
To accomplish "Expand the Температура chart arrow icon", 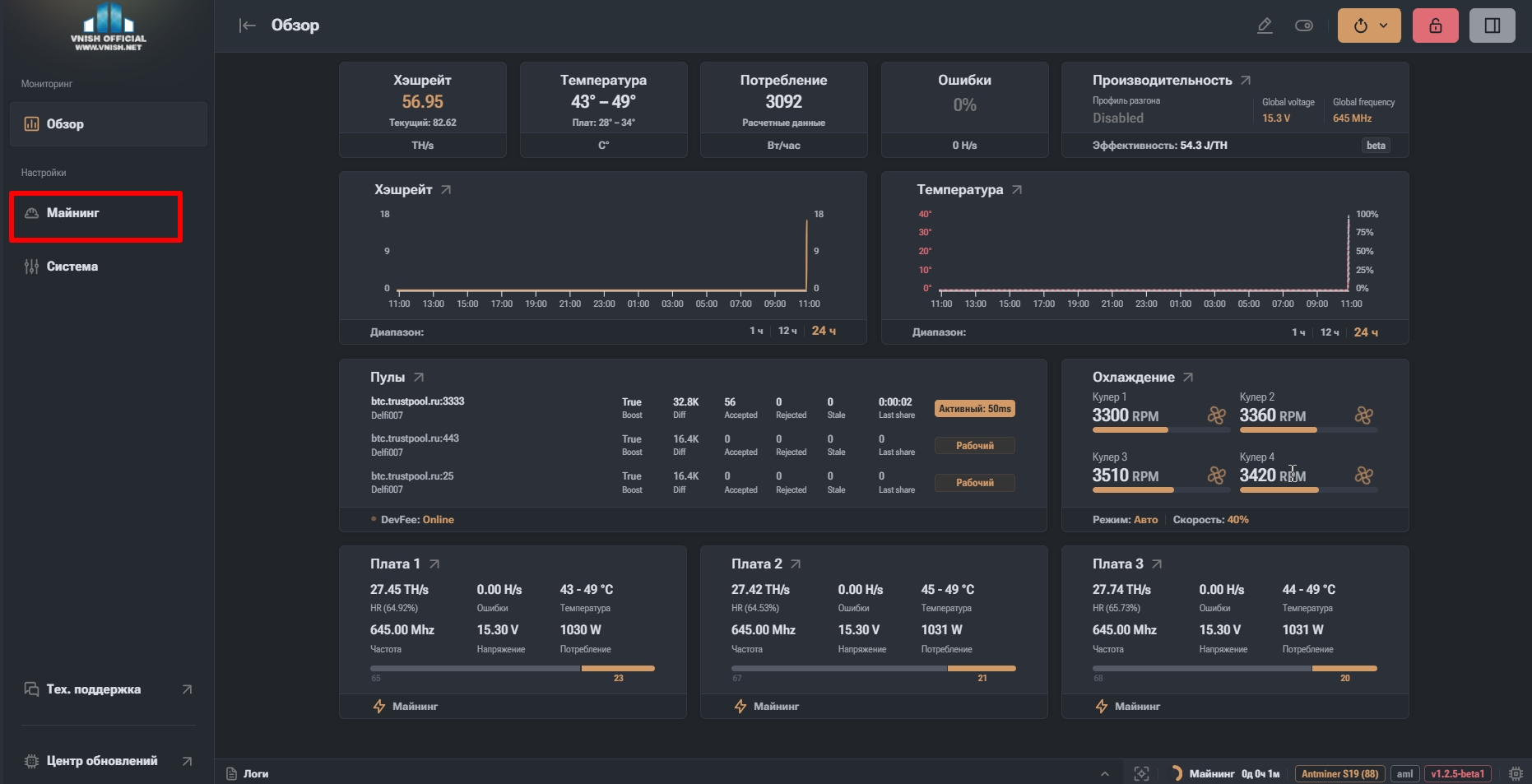I will [x=1017, y=189].
